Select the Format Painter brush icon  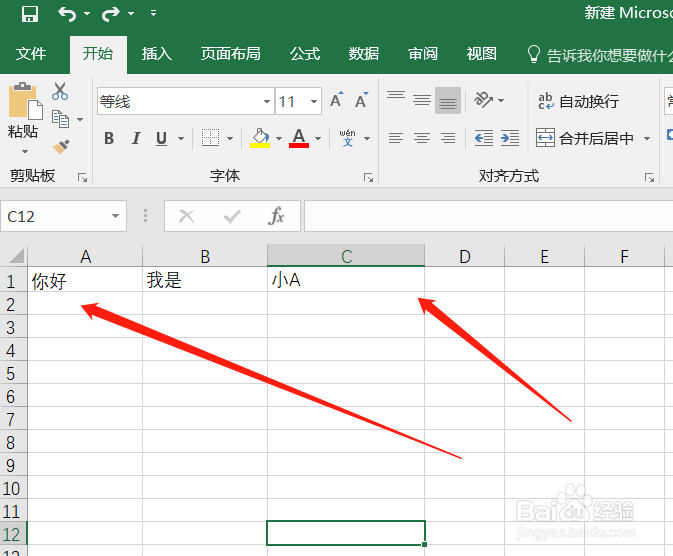pos(61,146)
